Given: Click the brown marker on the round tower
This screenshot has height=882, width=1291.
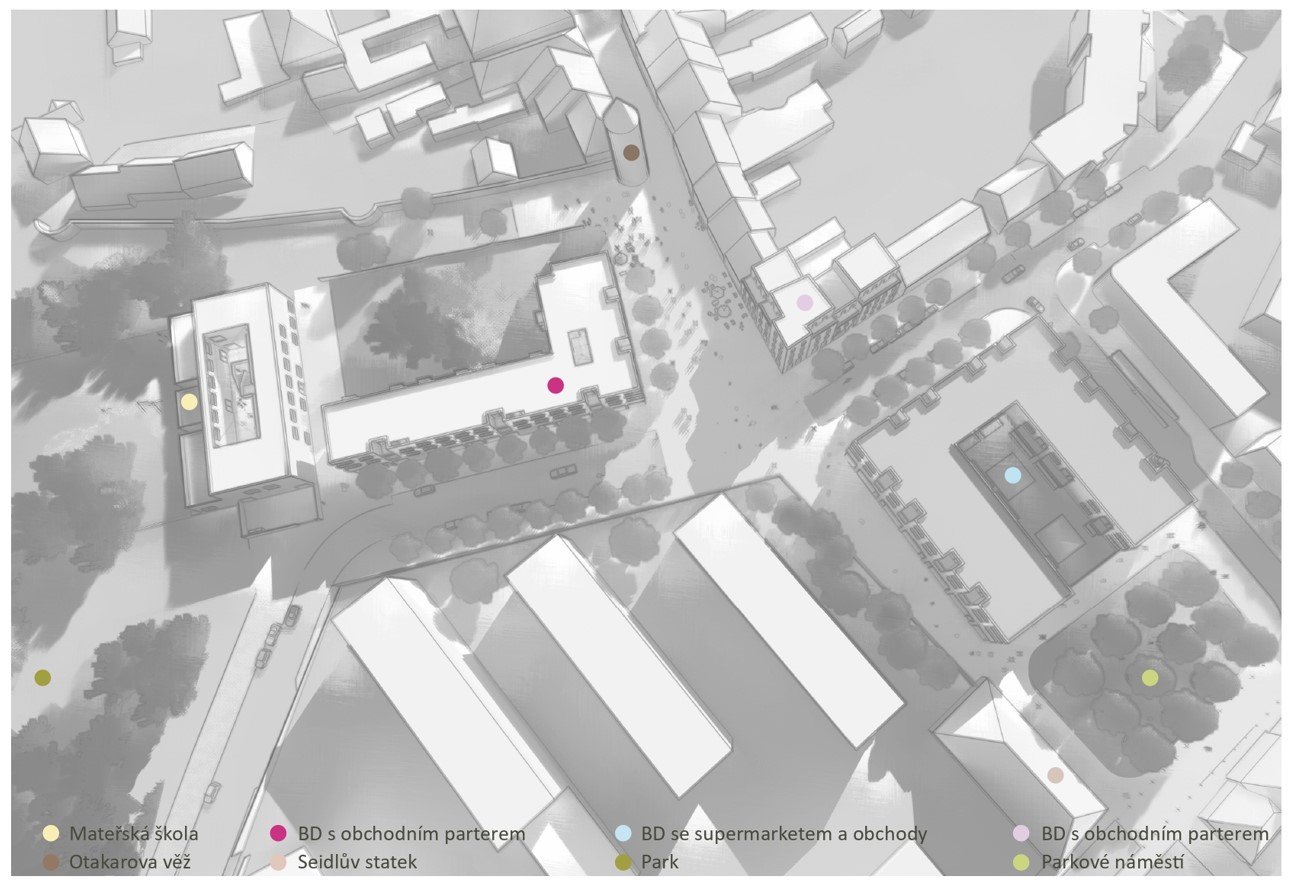Looking at the screenshot, I should click(631, 152).
